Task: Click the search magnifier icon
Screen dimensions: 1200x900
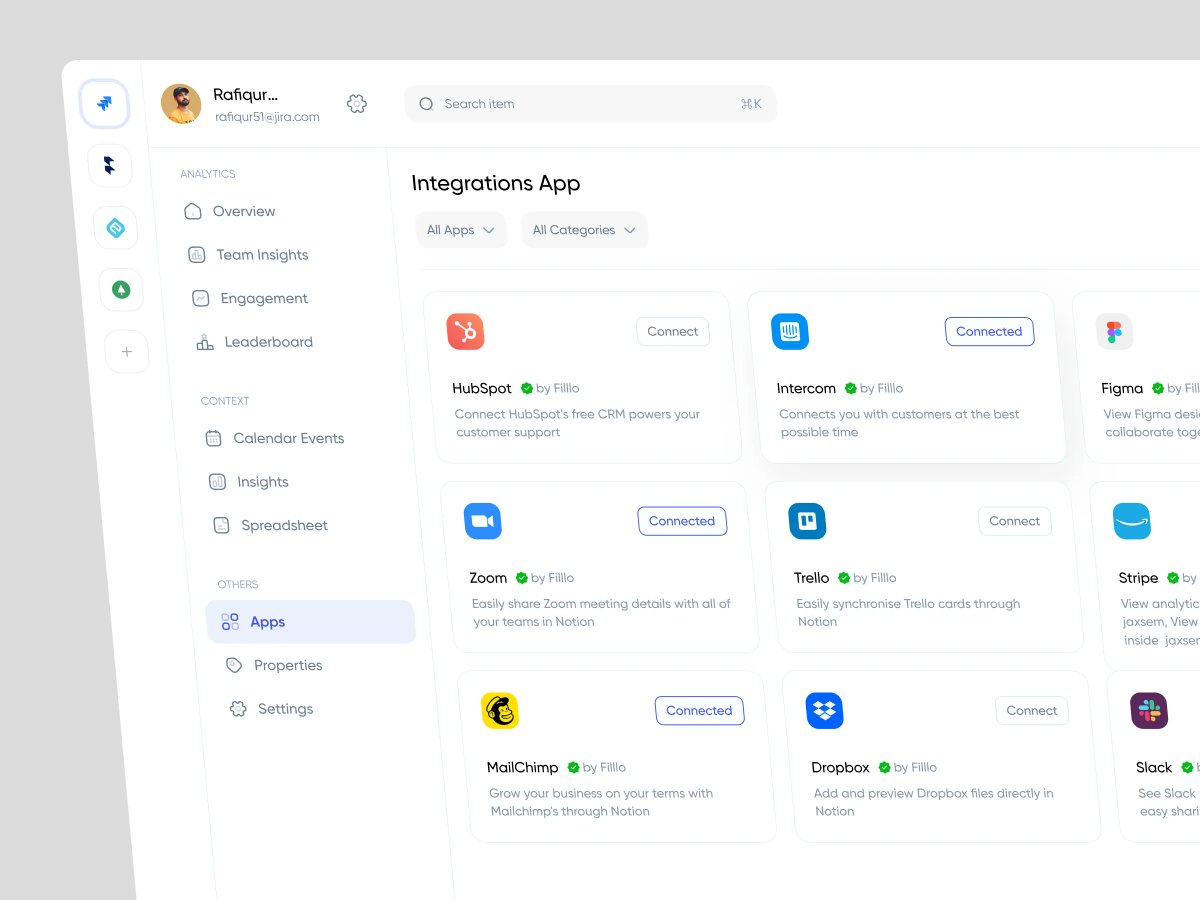Action: pos(426,104)
